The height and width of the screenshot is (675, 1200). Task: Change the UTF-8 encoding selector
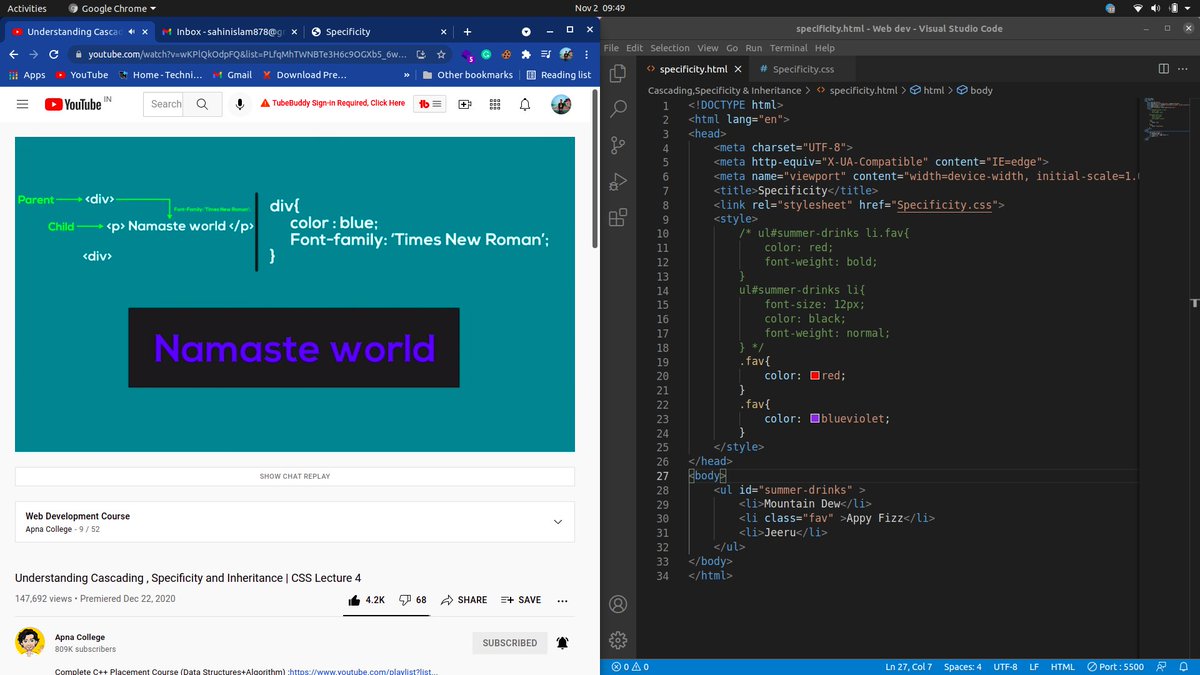[1005, 667]
